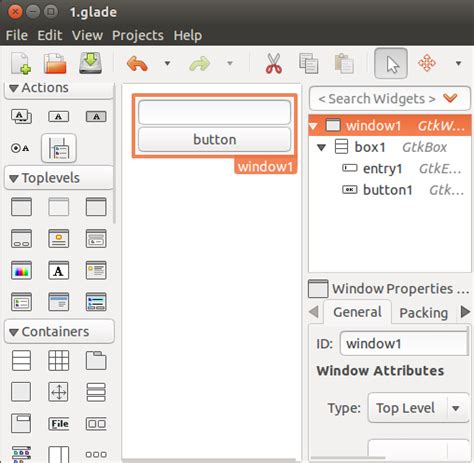
Task: Select the drag resize mode icon
Action: pos(427,63)
